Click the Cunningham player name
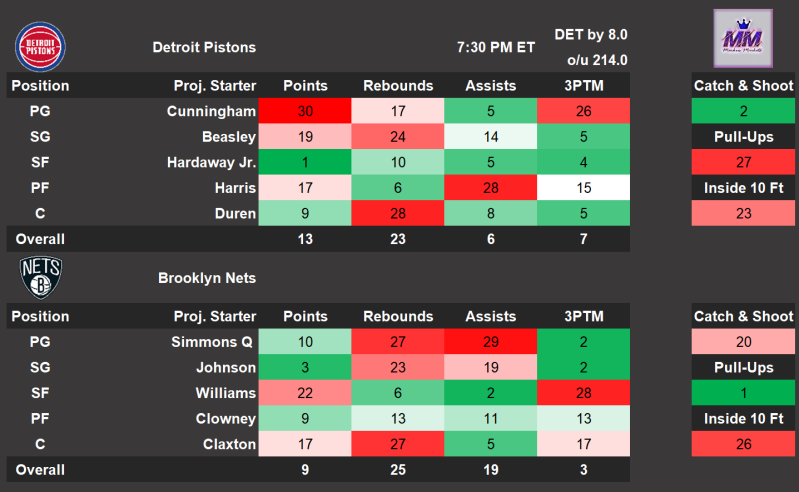 (211, 111)
